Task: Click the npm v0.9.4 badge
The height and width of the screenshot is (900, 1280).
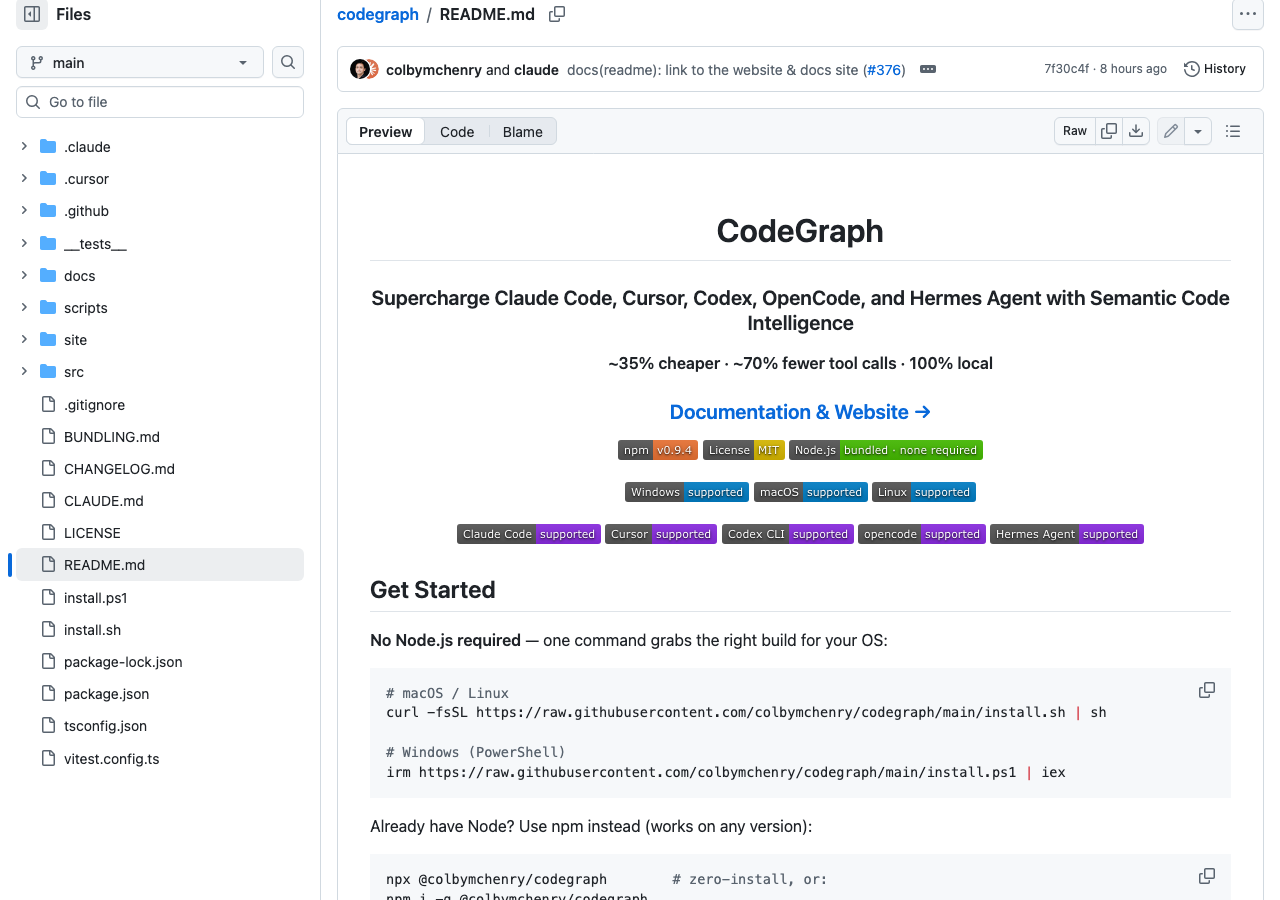Action: coord(658,450)
